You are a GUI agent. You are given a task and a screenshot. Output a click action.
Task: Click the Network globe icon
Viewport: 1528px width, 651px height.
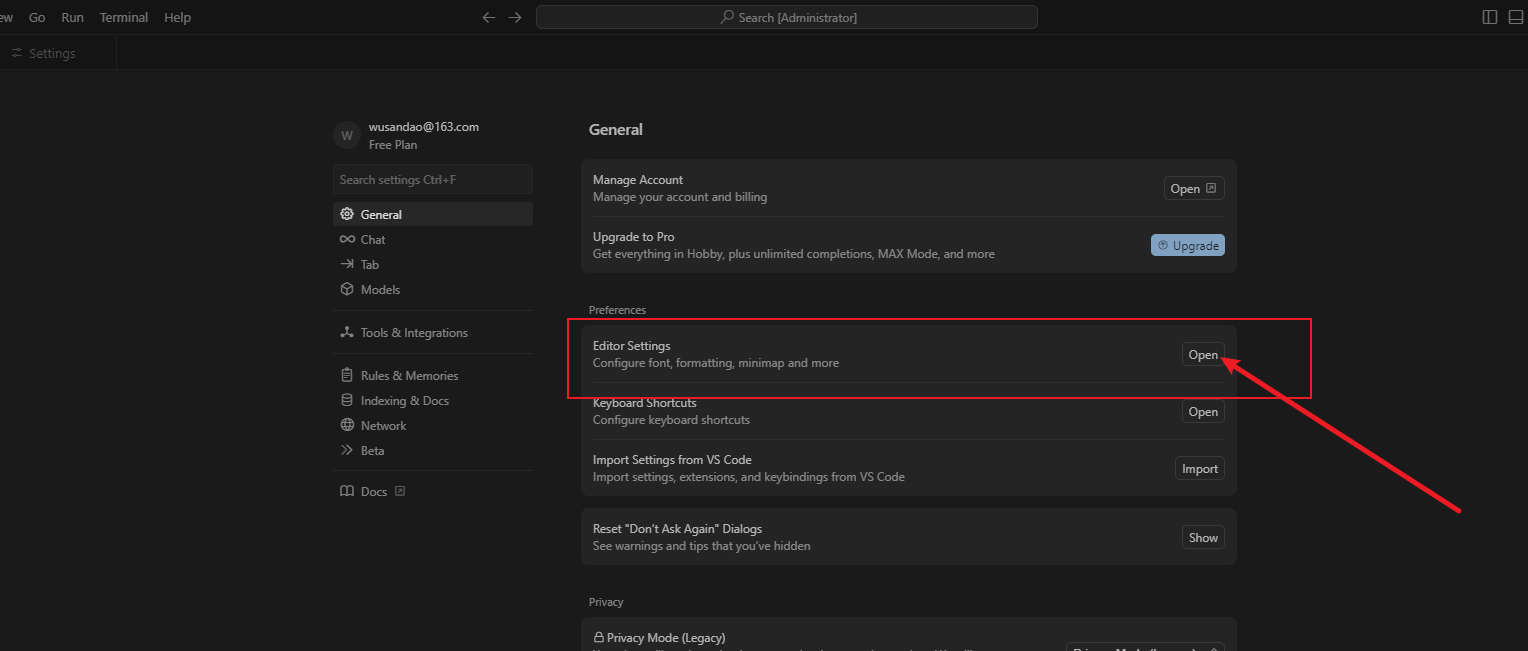pos(347,425)
